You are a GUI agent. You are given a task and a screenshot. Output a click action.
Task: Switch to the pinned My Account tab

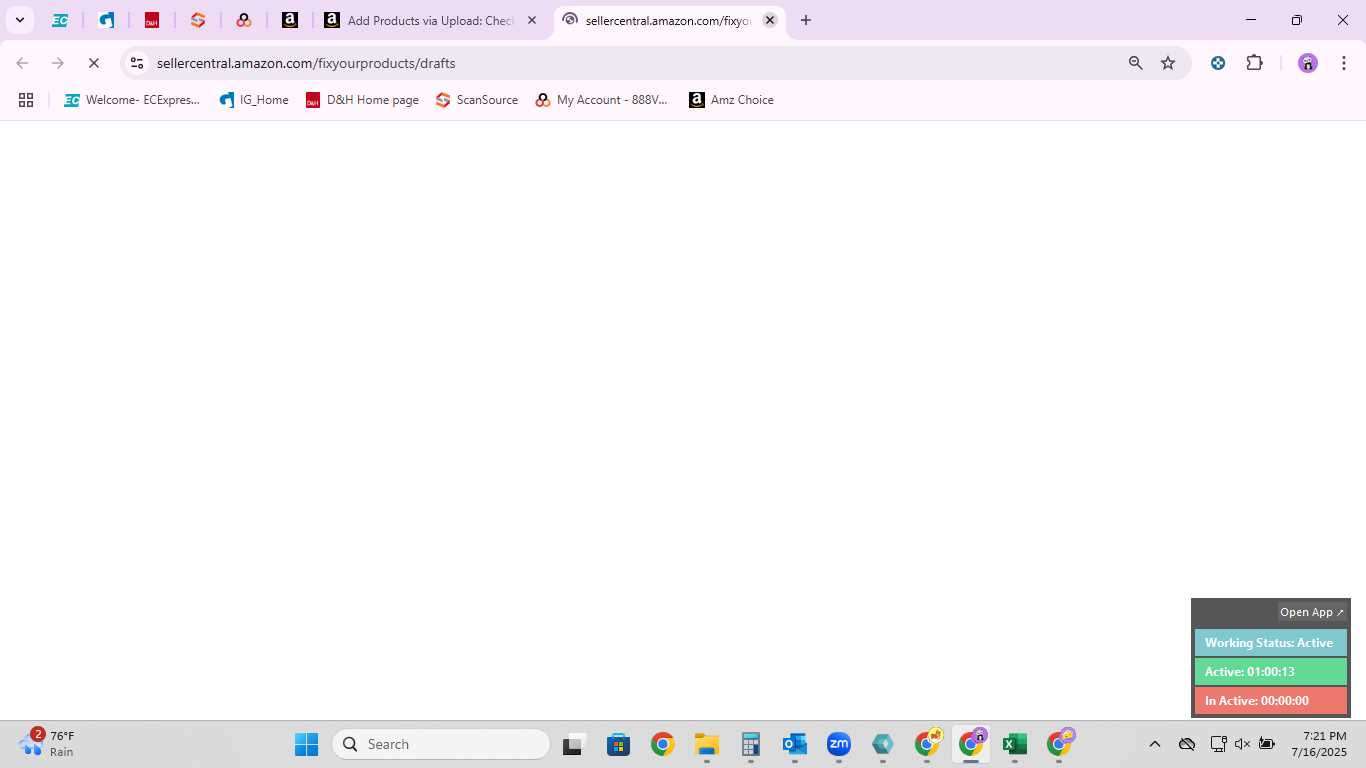(x=244, y=20)
